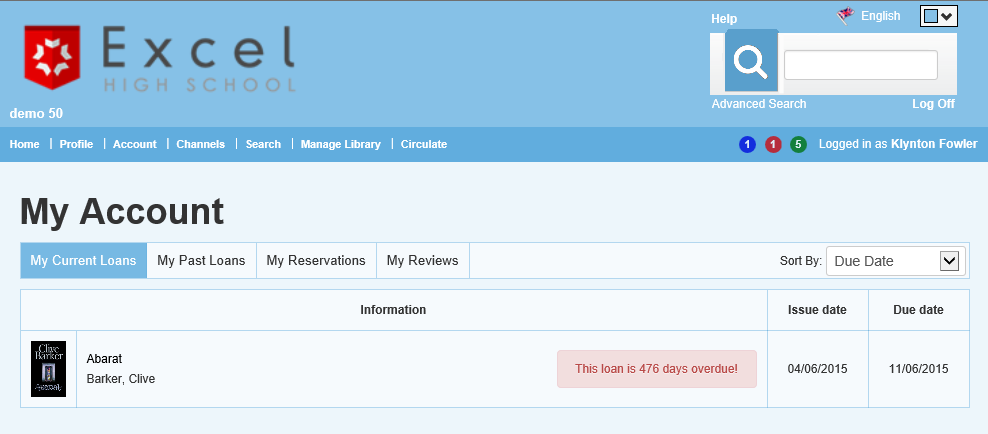Click the blue notification badge
Image resolution: width=988 pixels, height=434 pixels.
(747, 145)
